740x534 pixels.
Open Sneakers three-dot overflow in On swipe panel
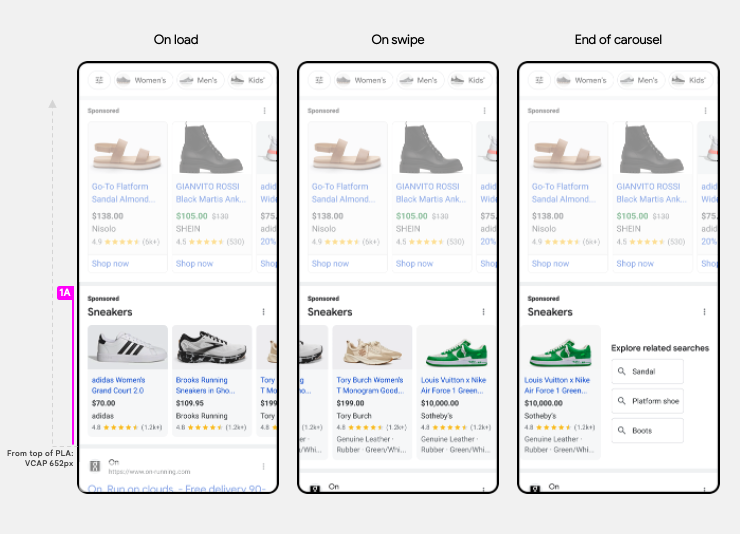[x=484, y=312]
